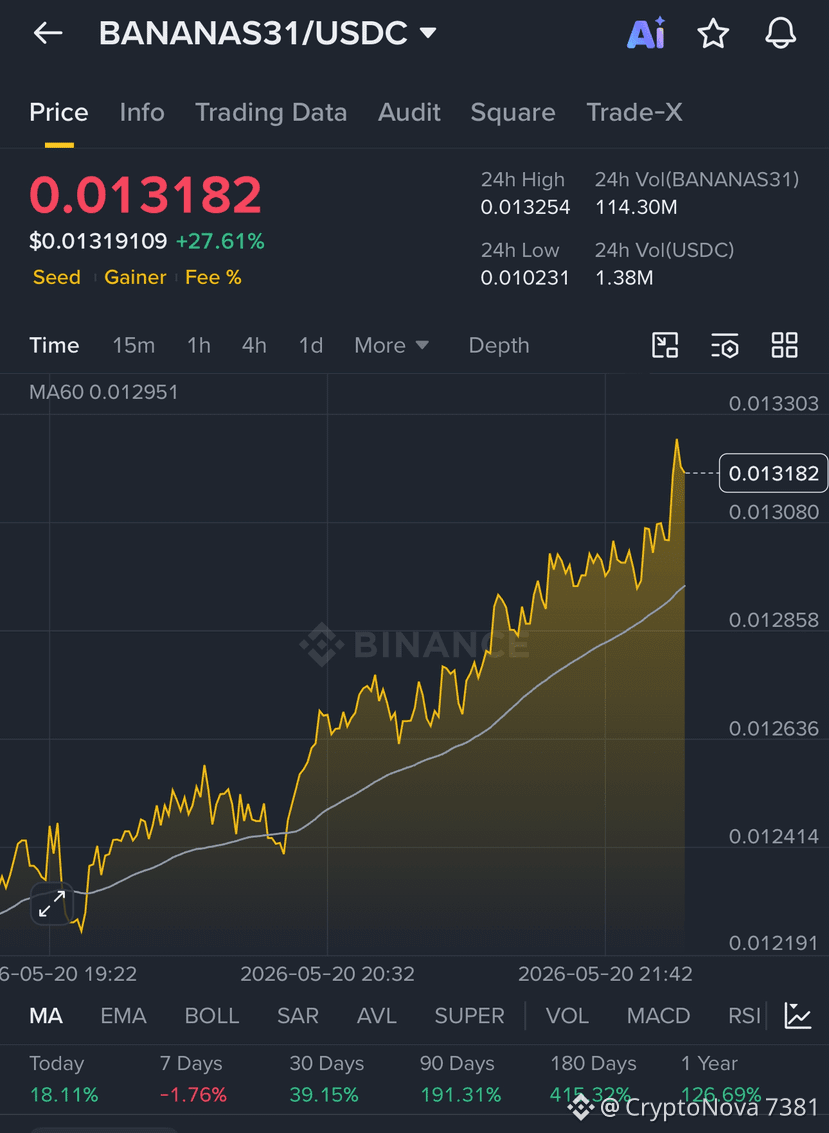Viewport: 829px width, 1133px height.
Task: Enable the RSI sub-indicator
Action: 744,1016
